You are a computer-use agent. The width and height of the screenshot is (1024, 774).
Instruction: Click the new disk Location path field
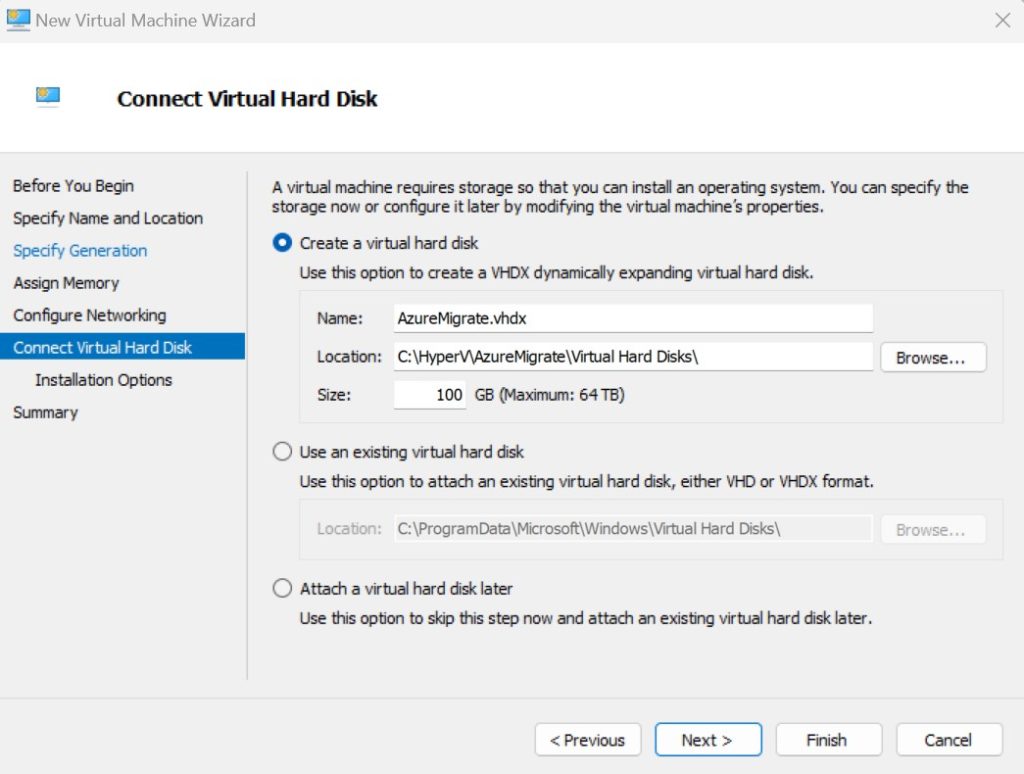[633, 356]
